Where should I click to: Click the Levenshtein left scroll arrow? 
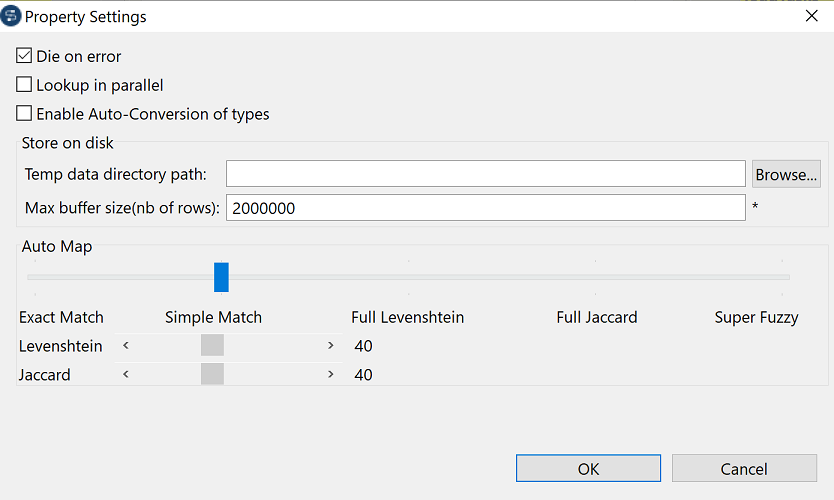[126, 346]
